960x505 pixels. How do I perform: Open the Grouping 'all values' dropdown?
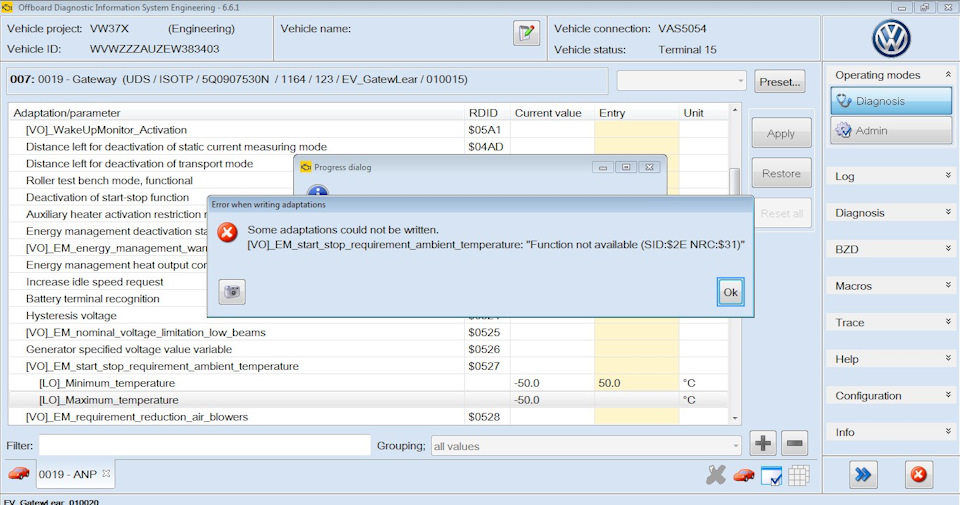586,446
